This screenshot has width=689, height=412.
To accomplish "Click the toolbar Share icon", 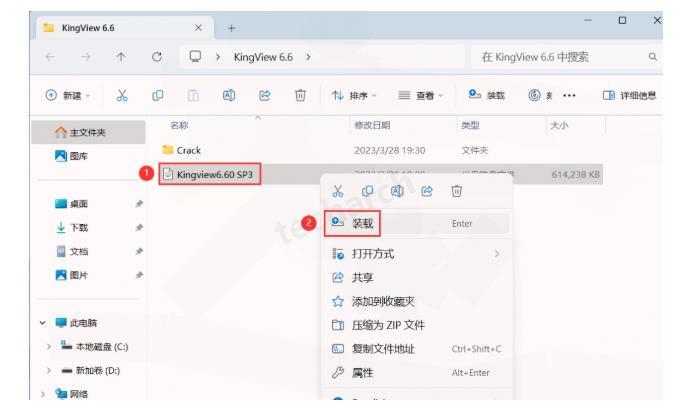I will [265, 95].
